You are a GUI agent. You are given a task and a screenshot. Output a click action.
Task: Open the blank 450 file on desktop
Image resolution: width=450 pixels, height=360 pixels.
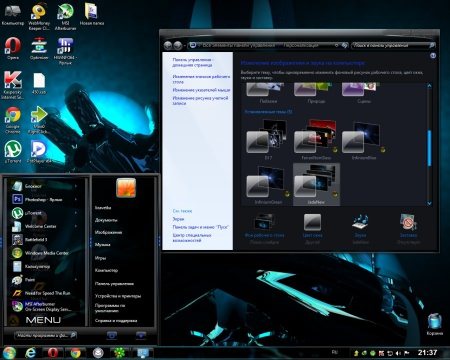tap(39, 83)
